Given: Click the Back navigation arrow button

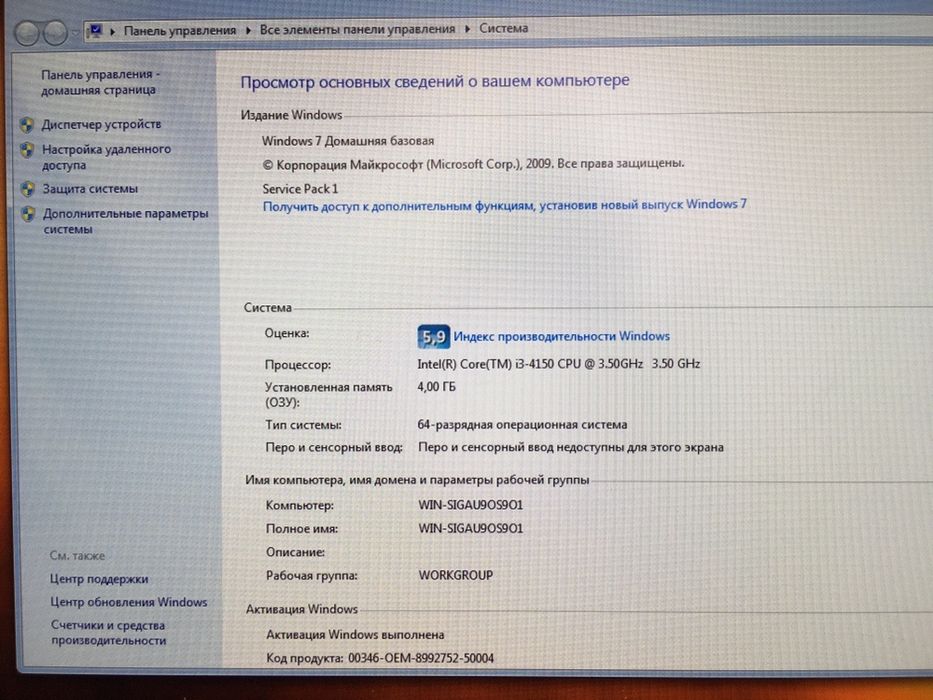Looking at the screenshot, I should 27,33.
